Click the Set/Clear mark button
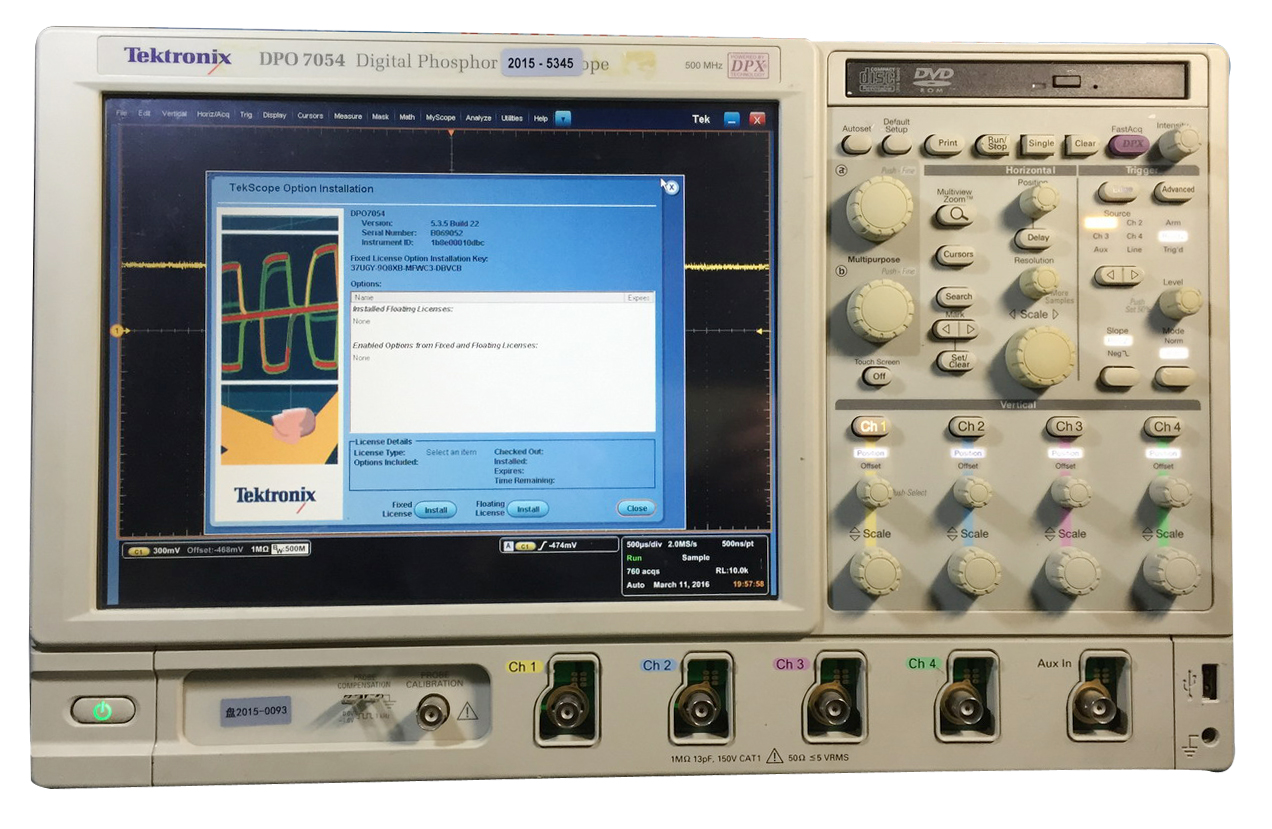The width and height of the screenshot is (1272, 829). 956,362
